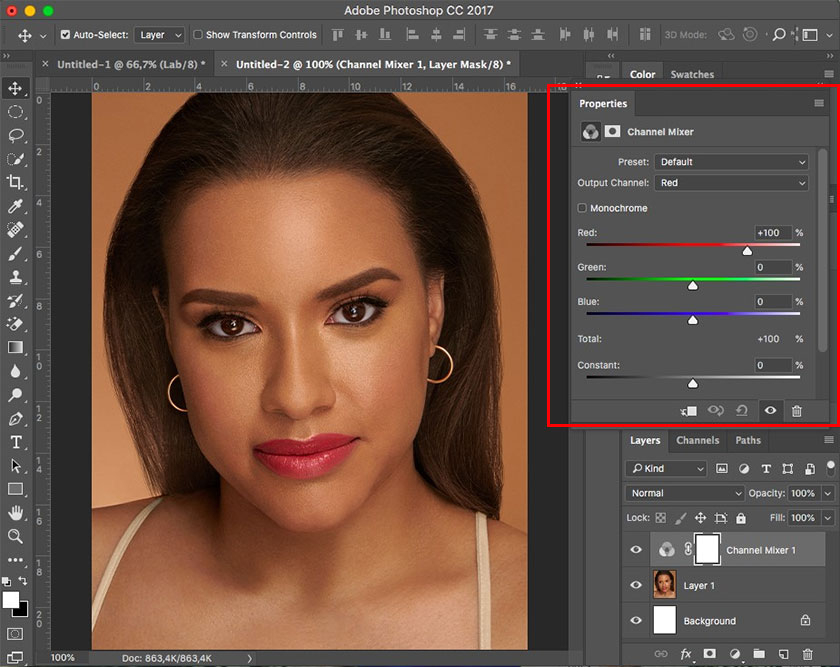Pick the Eyedropper tool
The image size is (840, 667).
point(15,206)
